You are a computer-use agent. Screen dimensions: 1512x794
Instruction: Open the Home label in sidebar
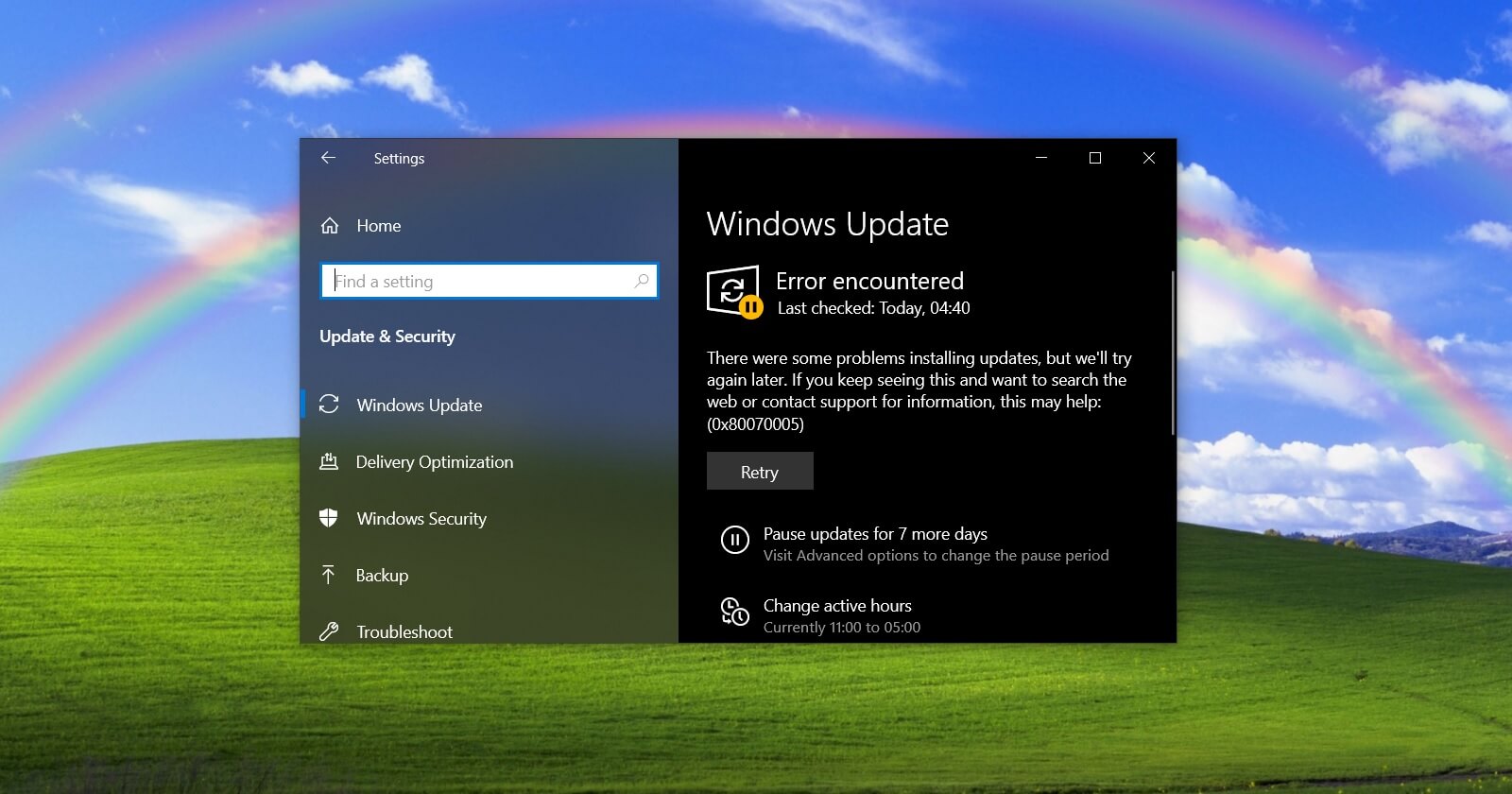tap(378, 226)
